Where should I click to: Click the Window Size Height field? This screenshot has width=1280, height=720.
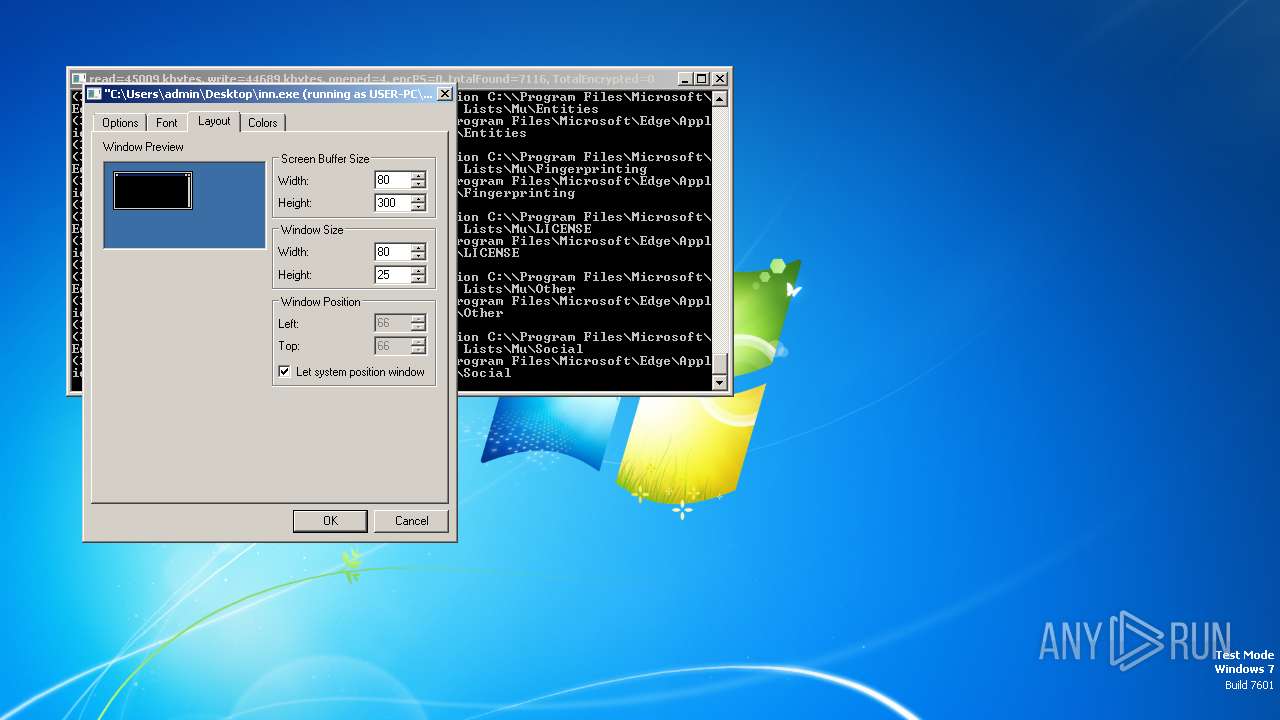392,275
